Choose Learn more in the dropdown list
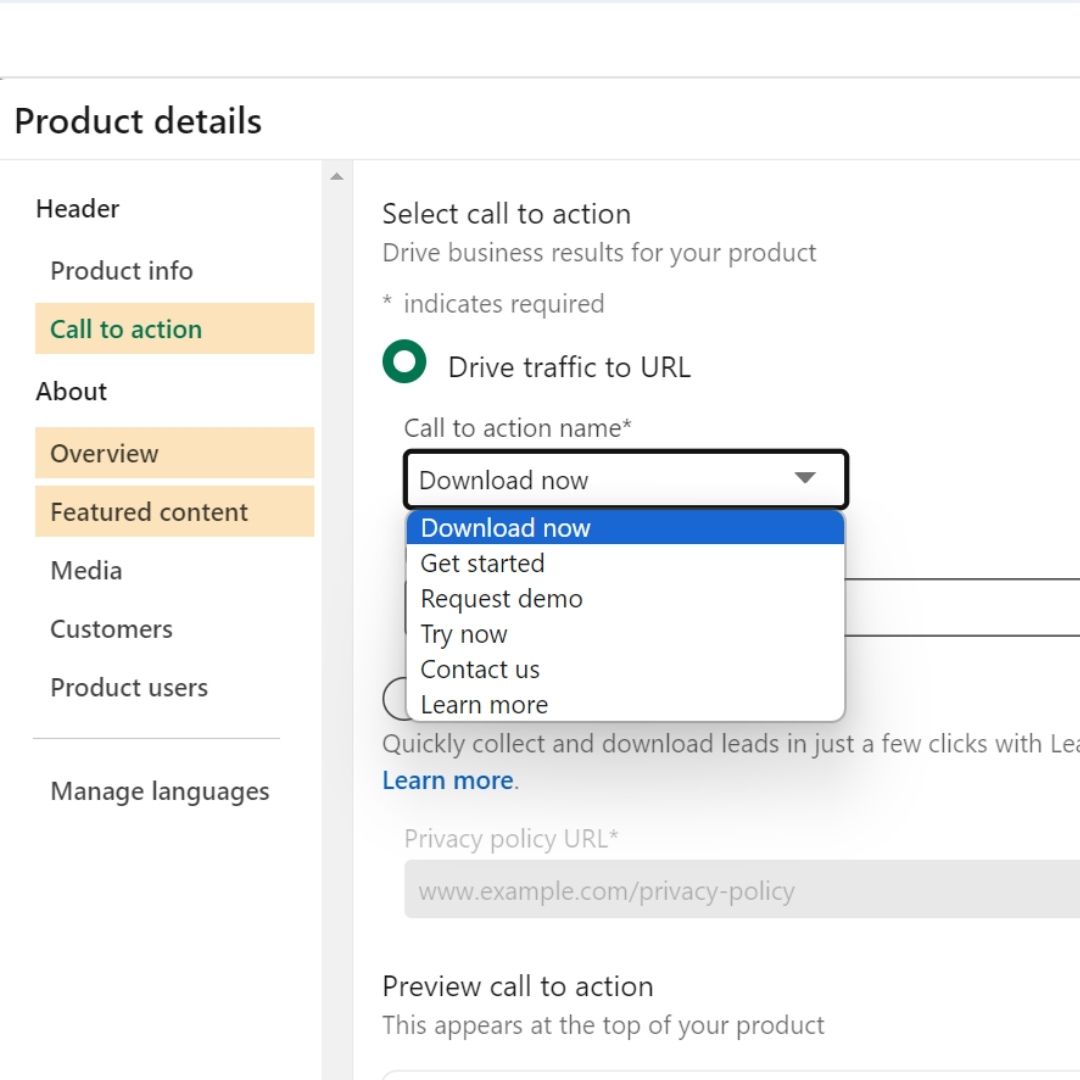The image size is (1080, 1080). (625, 705)
